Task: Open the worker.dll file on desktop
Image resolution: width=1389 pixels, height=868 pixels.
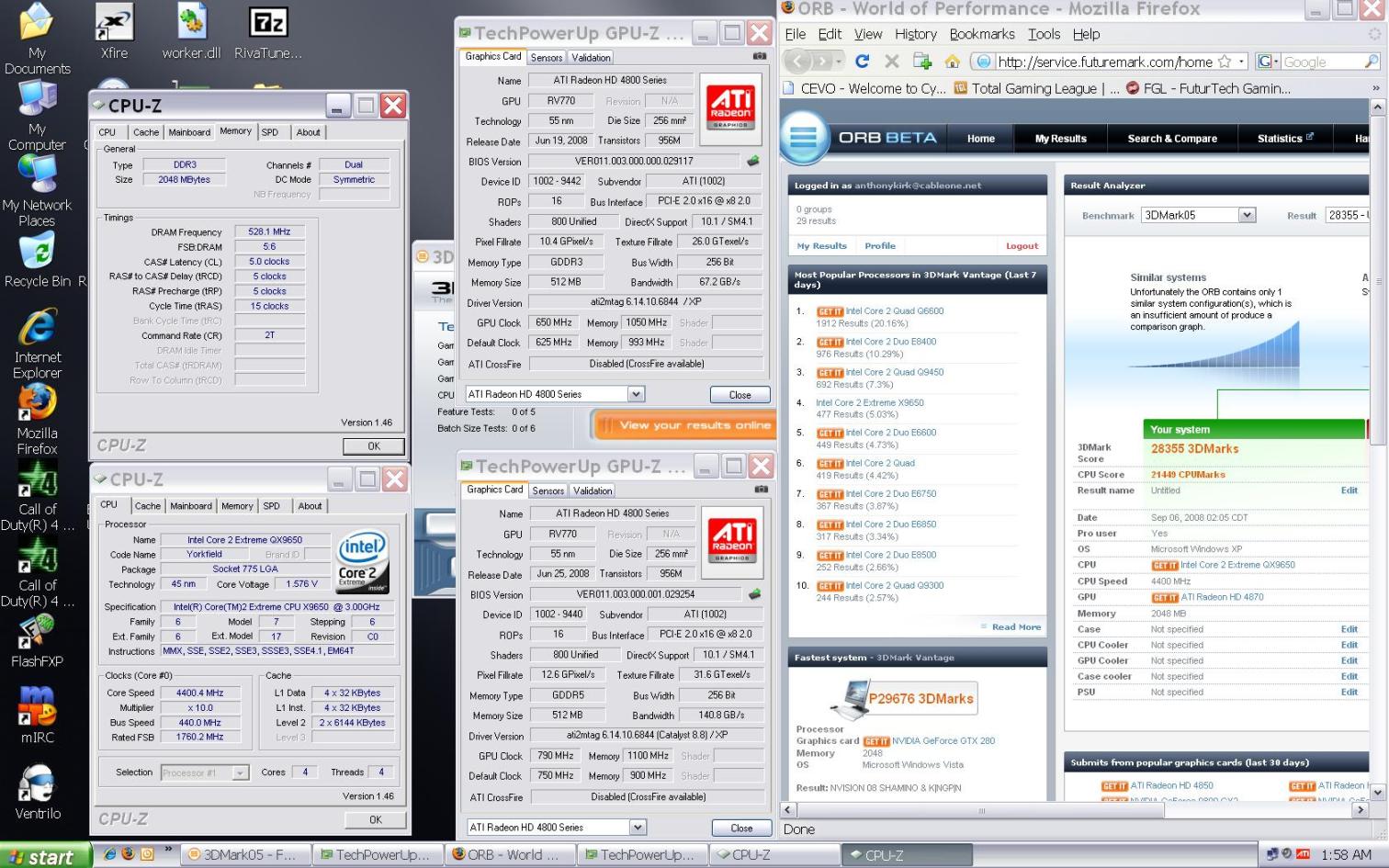Action: [x=191, y=31]
